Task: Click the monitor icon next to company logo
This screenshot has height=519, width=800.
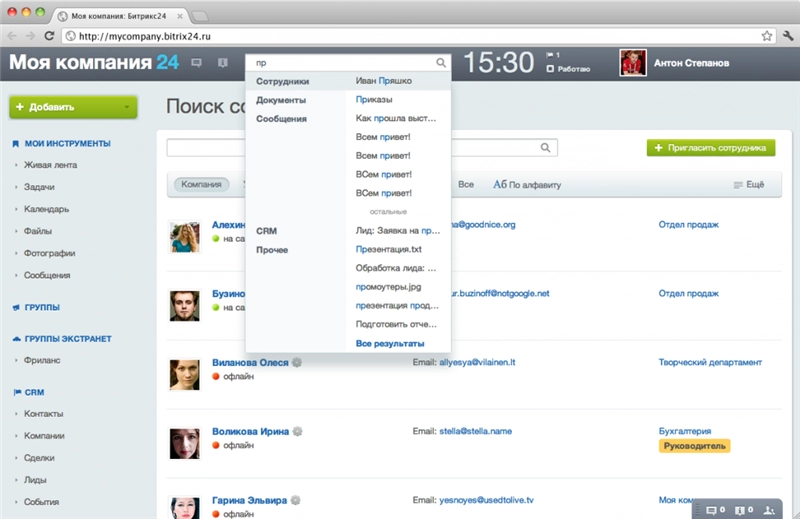Action: coord(196,63)
